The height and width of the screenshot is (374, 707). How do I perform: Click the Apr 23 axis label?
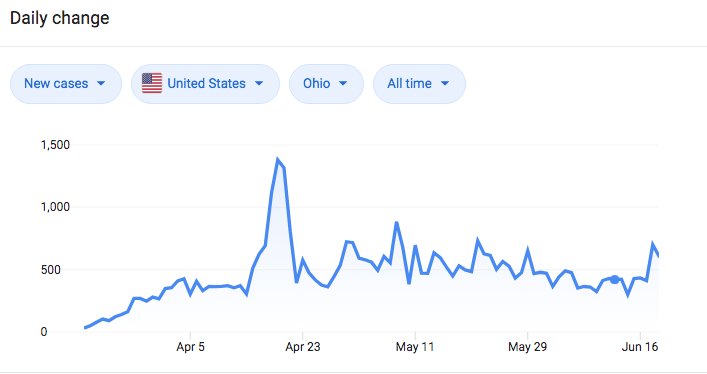[303, 347]
